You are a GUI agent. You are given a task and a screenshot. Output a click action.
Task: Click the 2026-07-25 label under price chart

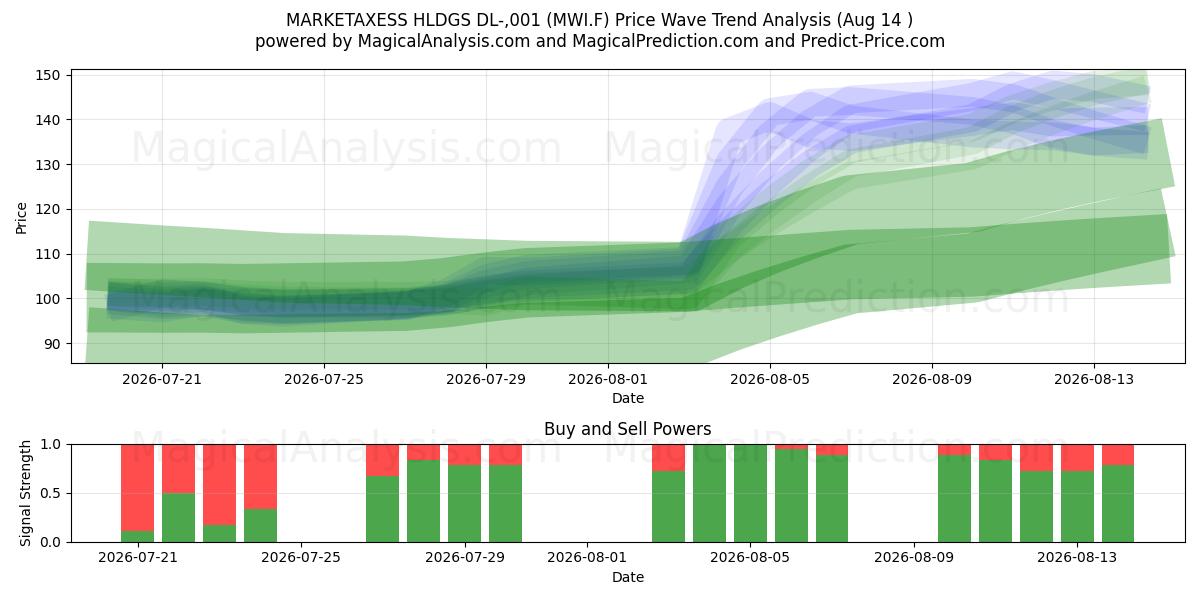tap(325, 379)
